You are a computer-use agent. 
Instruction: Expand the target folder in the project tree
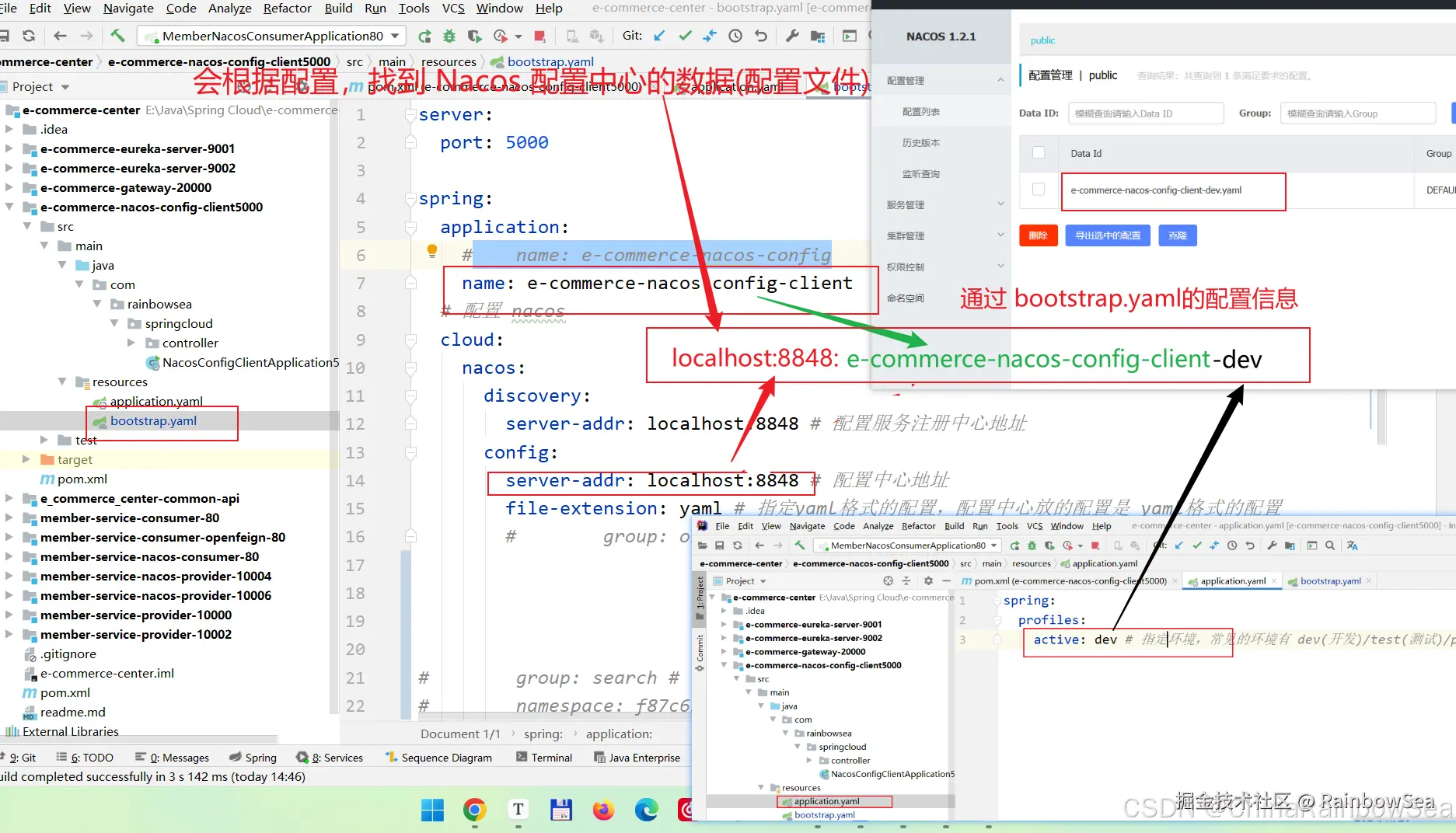coord(27,459)
